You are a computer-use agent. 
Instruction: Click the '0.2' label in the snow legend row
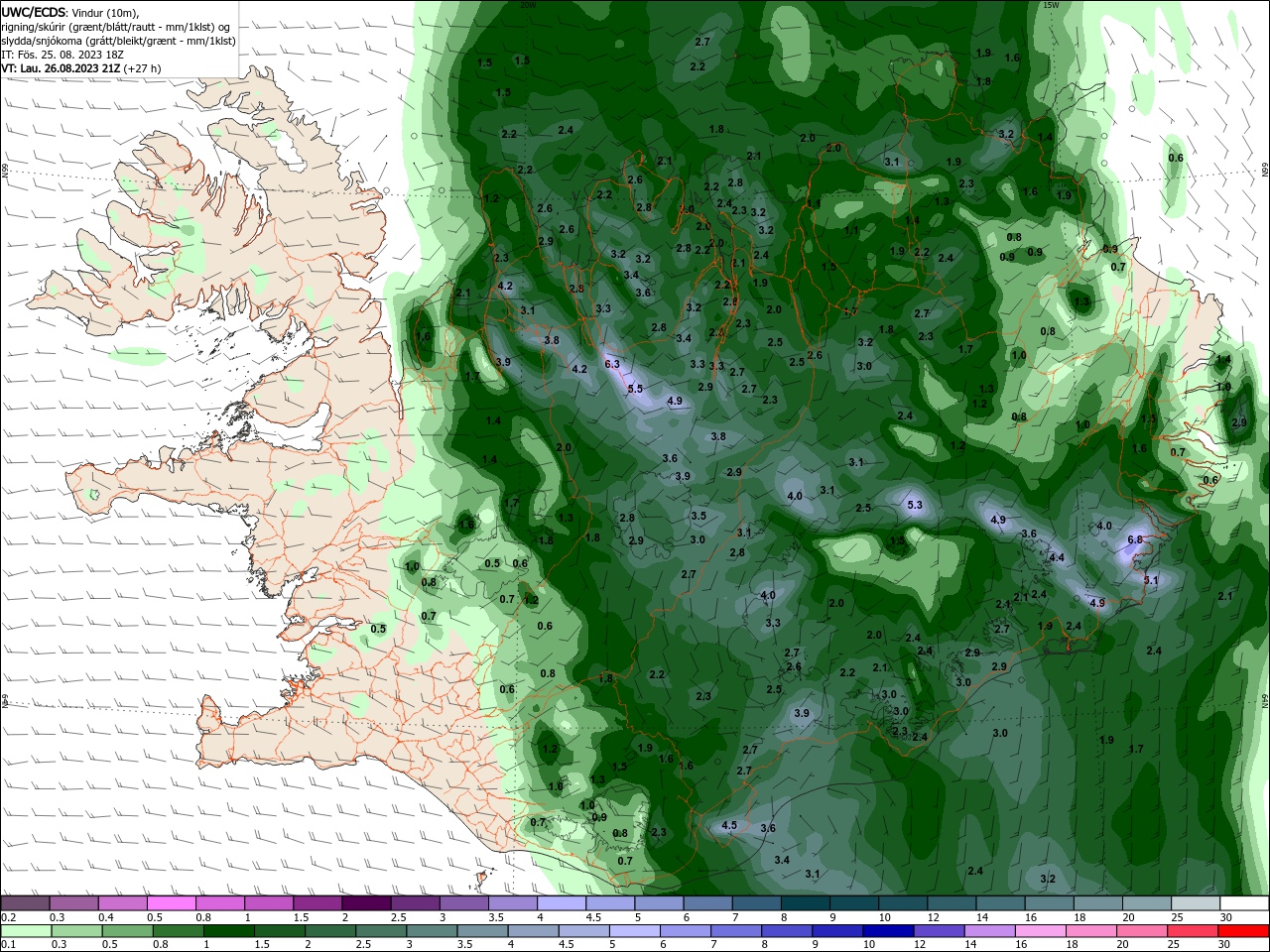(9, 917)
